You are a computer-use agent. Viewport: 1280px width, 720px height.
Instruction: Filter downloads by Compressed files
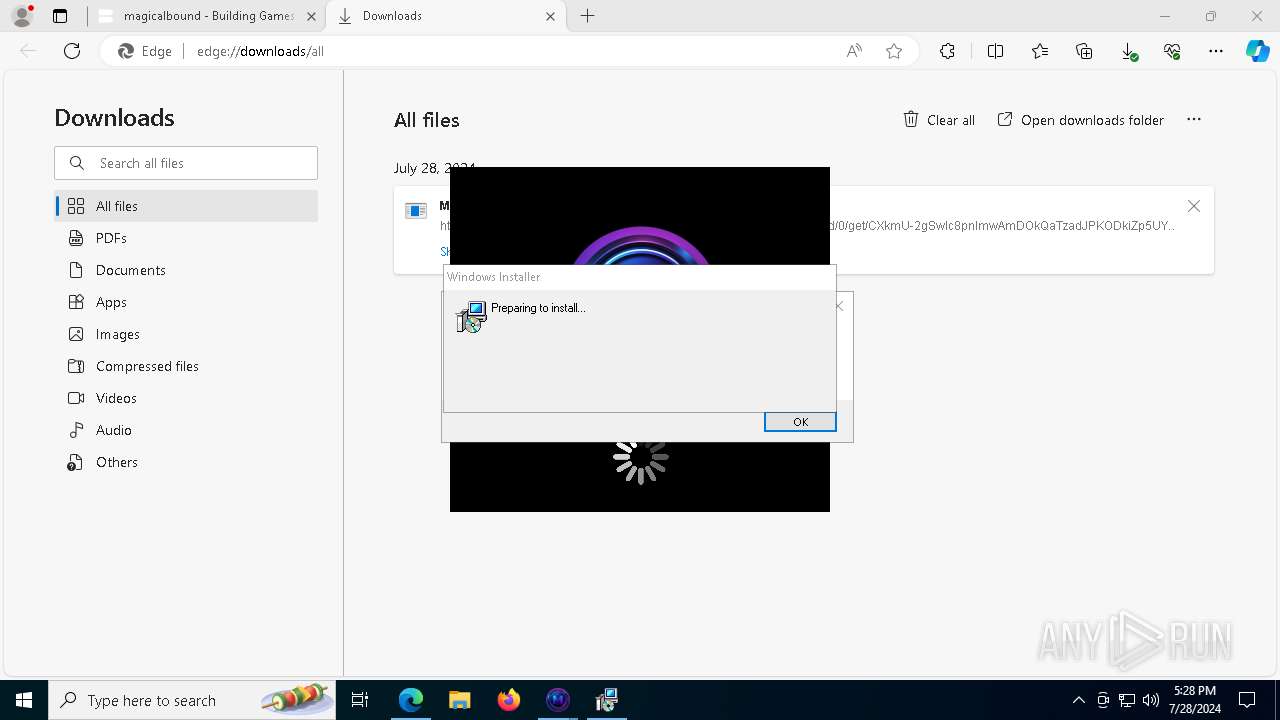point(187,366)
